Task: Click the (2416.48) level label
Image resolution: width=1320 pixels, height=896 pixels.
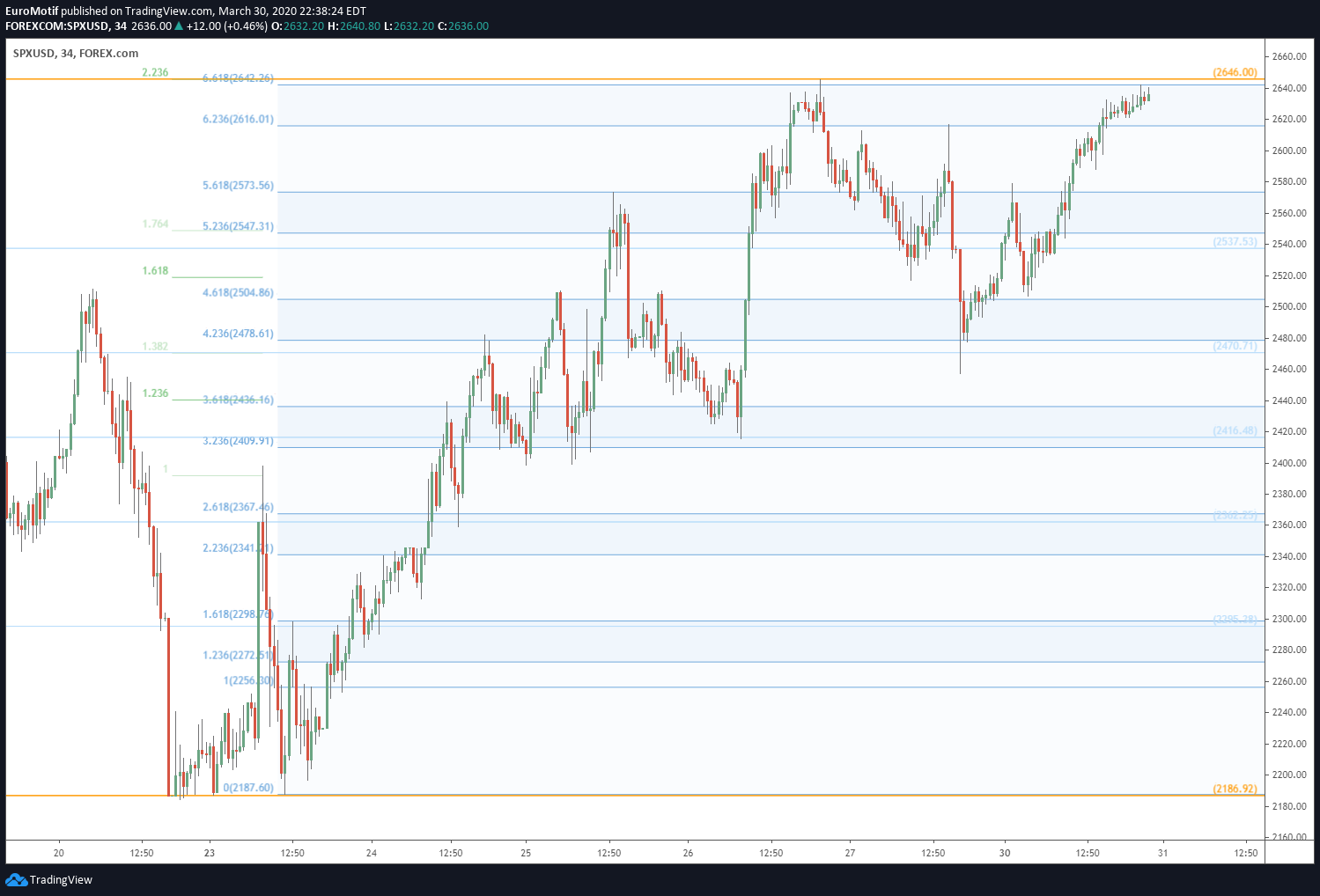Action: click(x=1235, y=430)
